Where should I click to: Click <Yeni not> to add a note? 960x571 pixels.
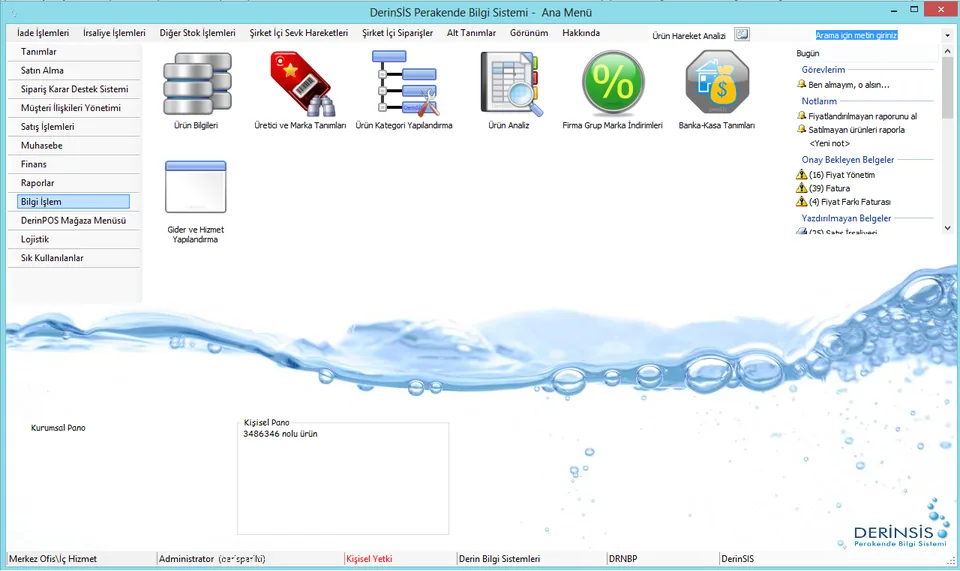[829, 143]
